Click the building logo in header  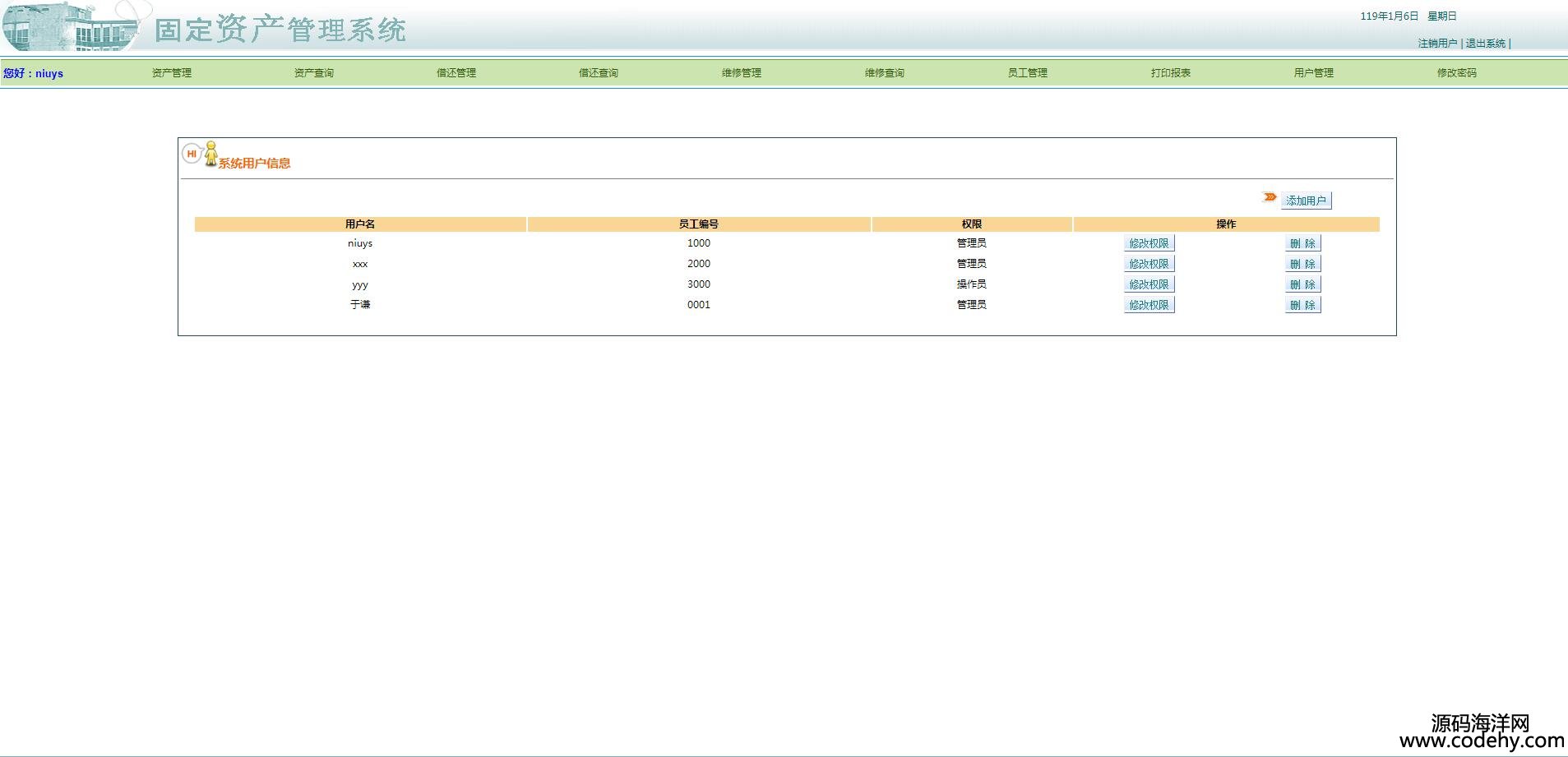pyautogui.click(x=72, y=26)
